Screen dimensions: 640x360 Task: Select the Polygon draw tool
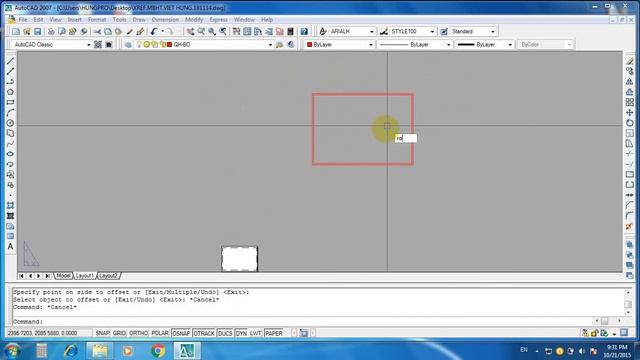10,92
